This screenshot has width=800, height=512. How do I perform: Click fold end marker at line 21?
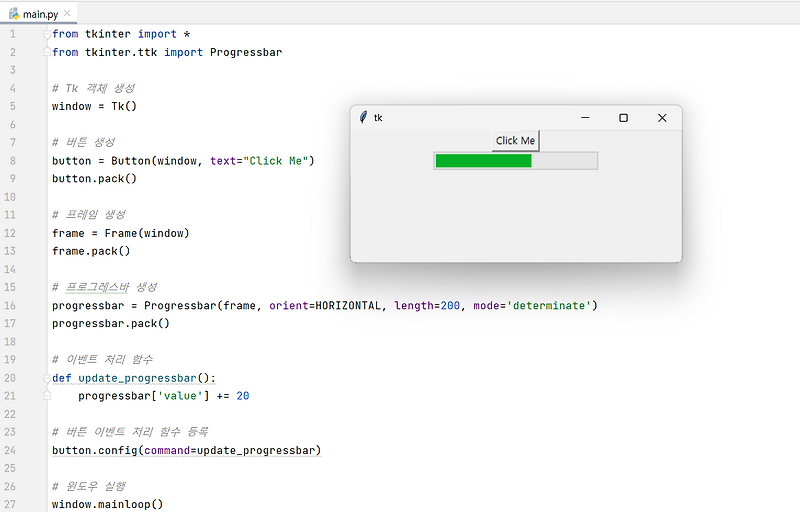[x=47, y=396]
